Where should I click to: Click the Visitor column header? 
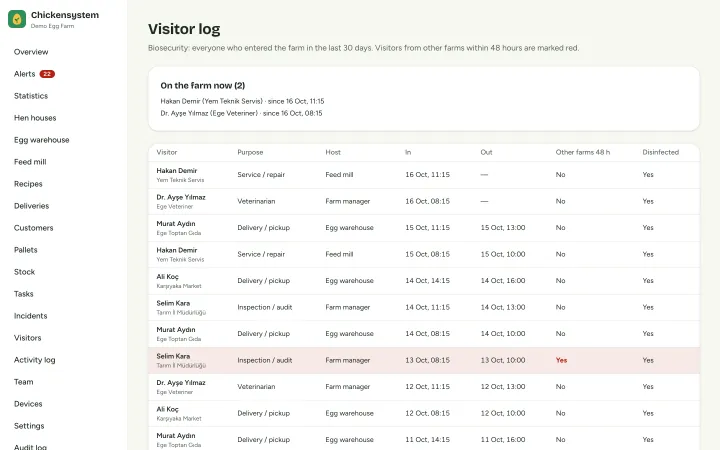point(167,152)
